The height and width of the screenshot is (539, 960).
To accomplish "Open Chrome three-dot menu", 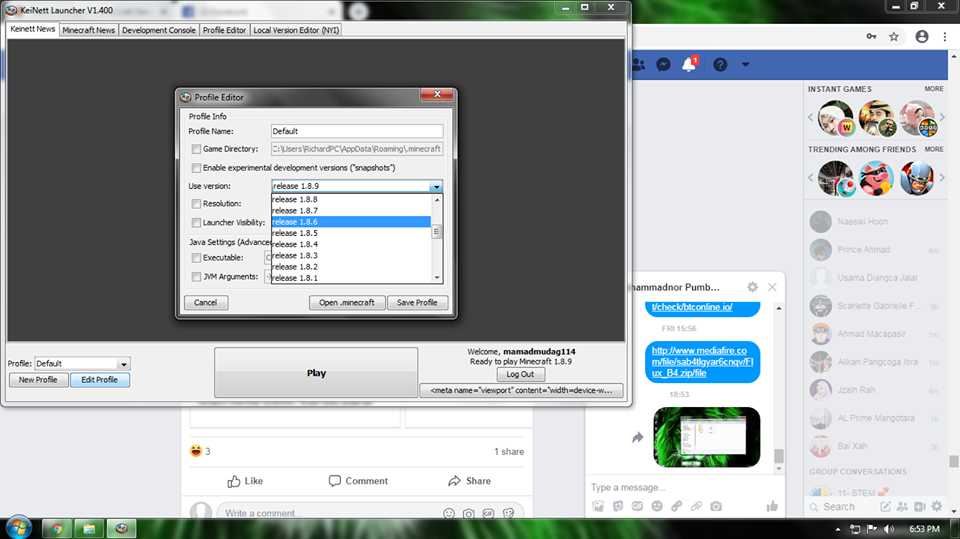I will click(945, 37).
